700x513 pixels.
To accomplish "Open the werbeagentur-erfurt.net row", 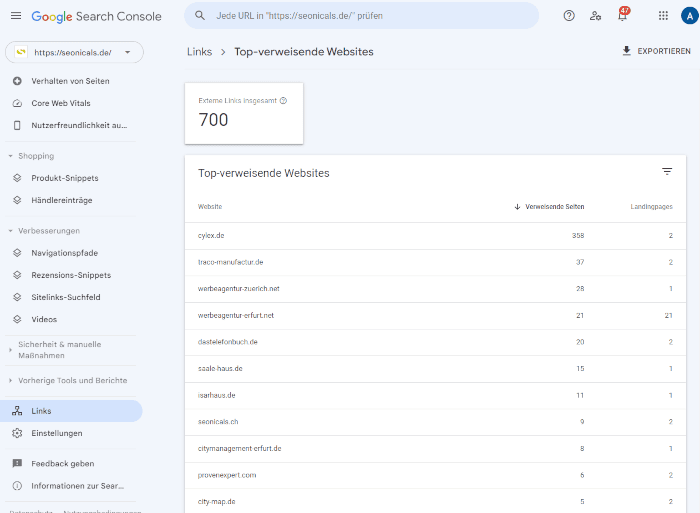I will (435, 316).
